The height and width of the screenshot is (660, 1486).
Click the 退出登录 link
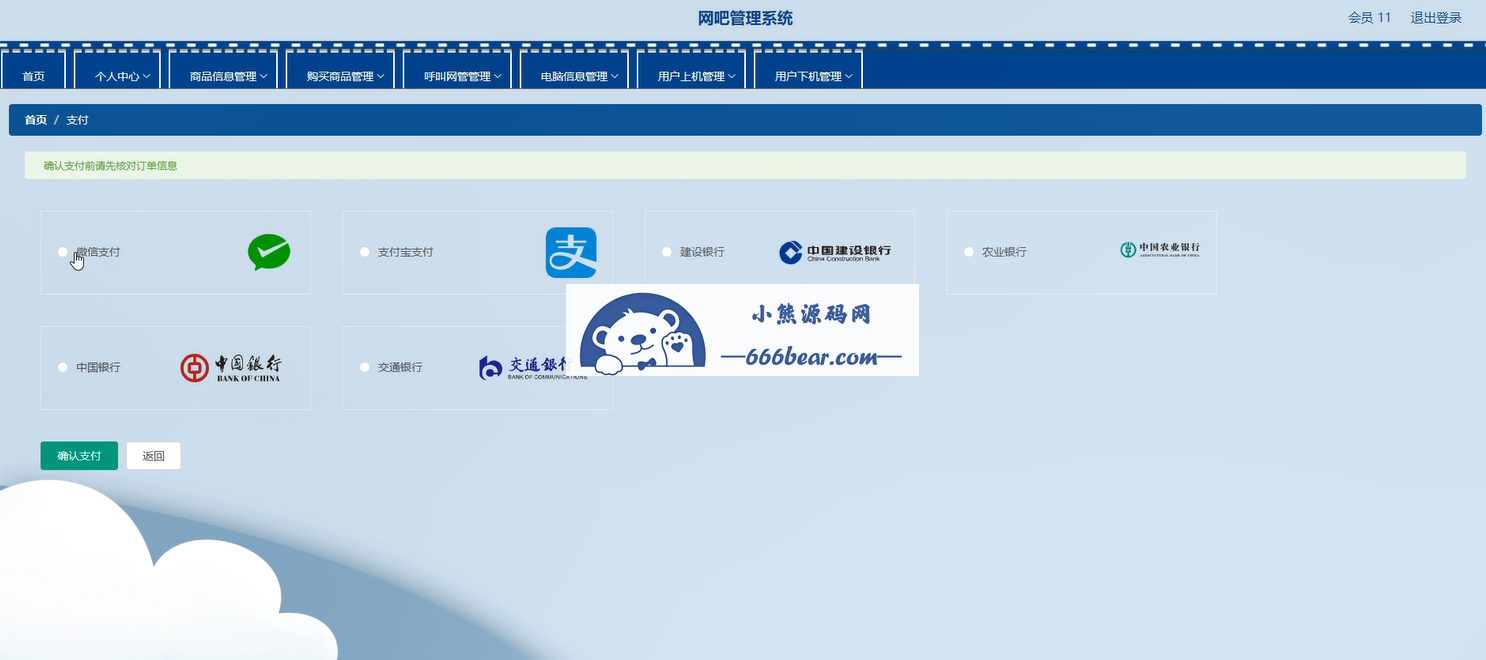(1436, 18)
